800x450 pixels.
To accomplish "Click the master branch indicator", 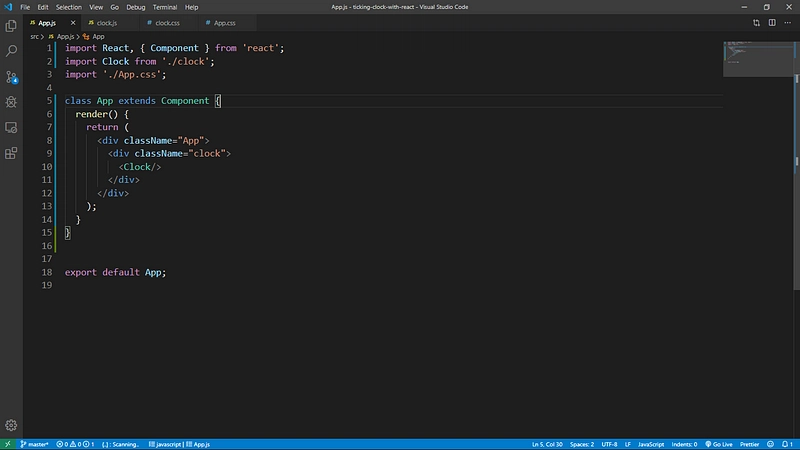I will 34,444.
